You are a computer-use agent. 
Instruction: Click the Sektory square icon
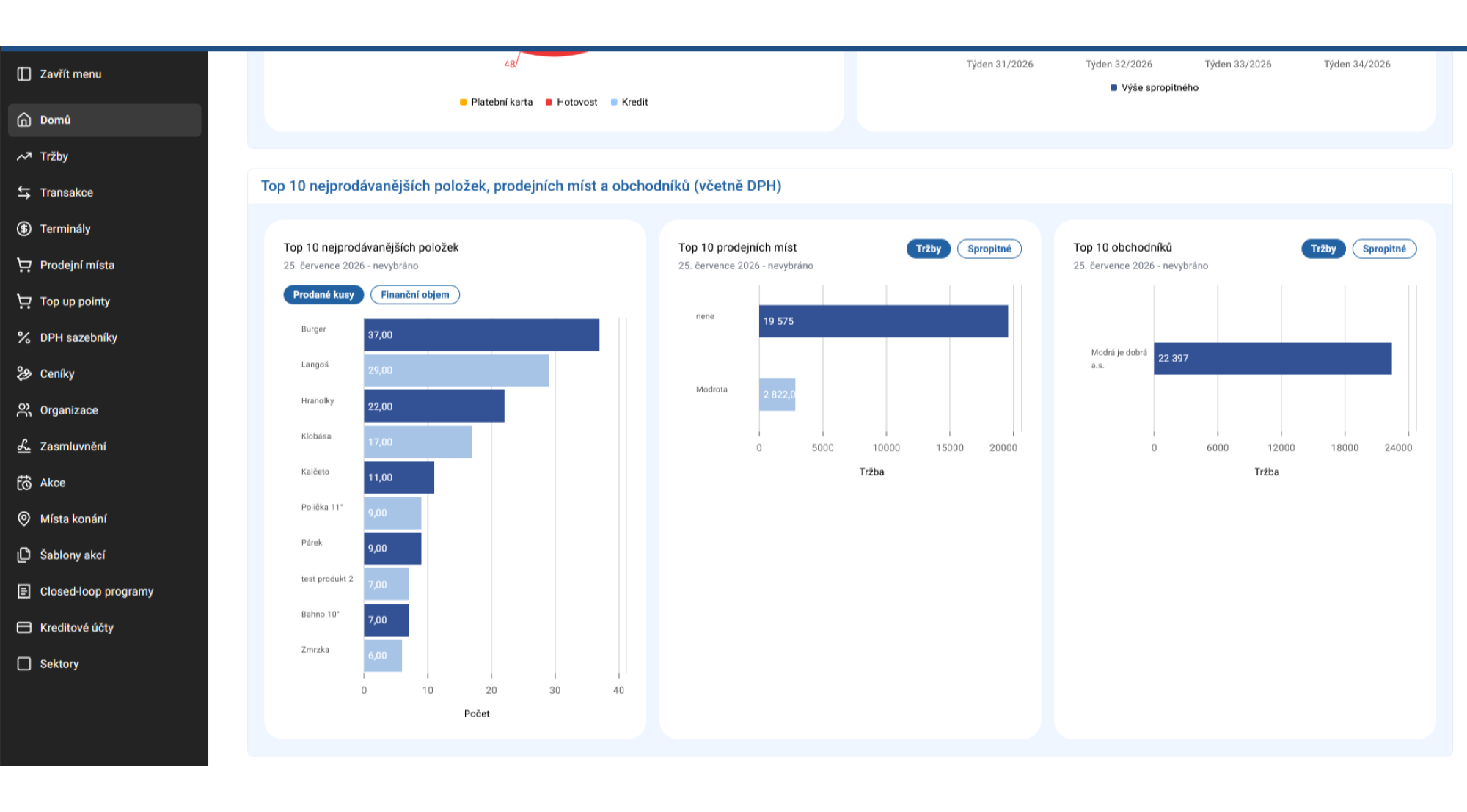pos(24,664)
